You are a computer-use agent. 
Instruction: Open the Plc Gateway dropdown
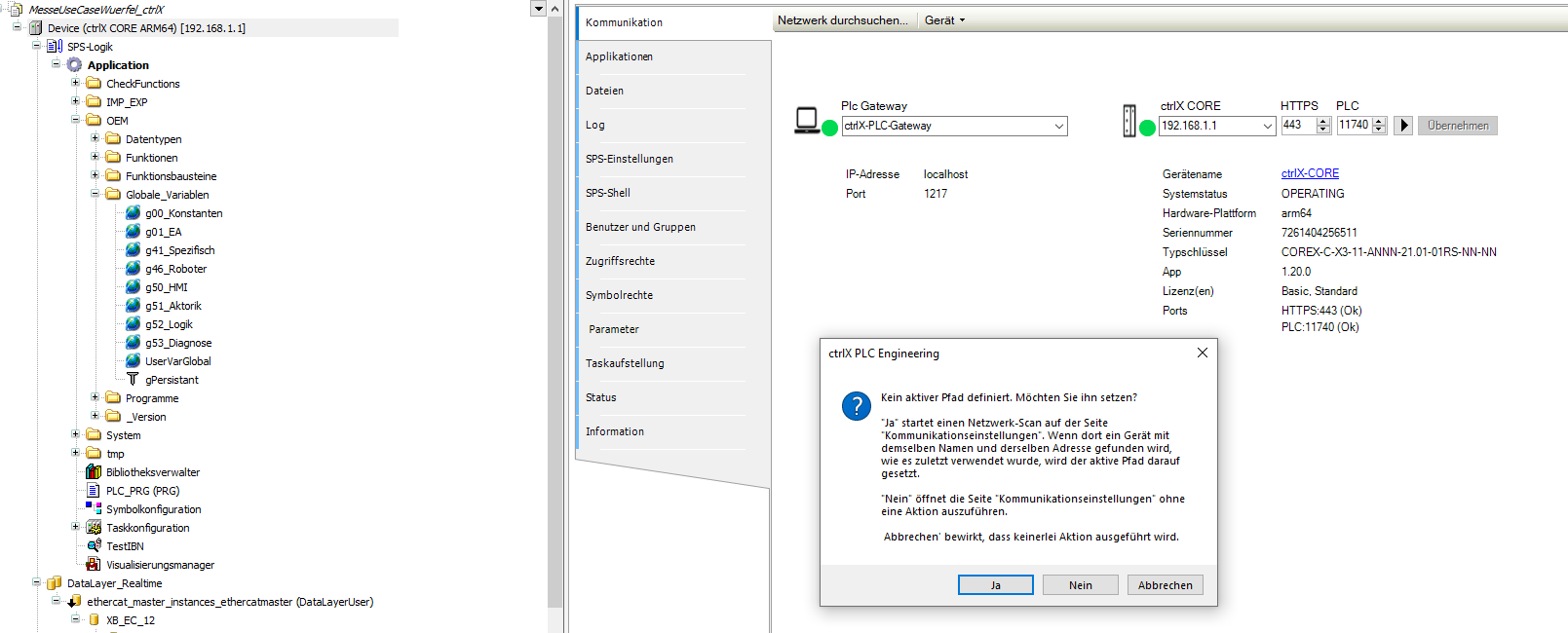pos(1058,126)
